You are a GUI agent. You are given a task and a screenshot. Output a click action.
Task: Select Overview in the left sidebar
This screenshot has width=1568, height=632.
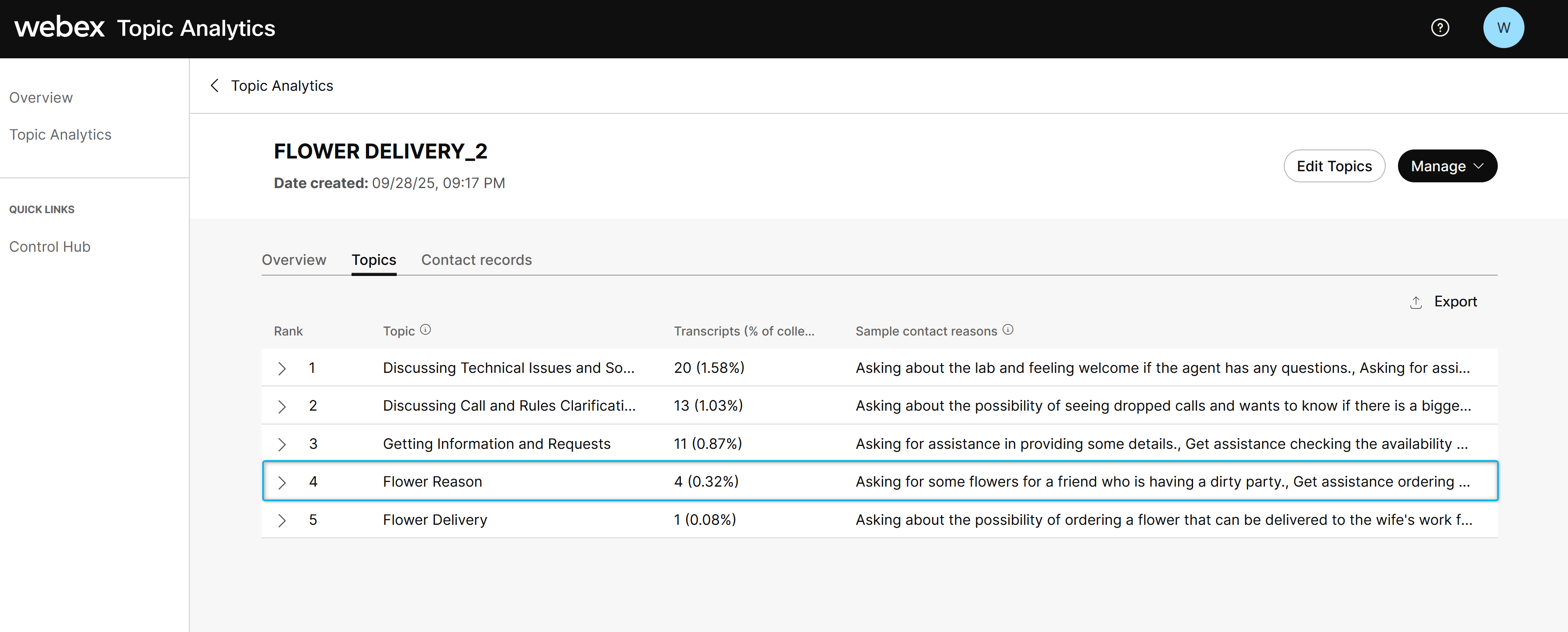coord(41,97)
